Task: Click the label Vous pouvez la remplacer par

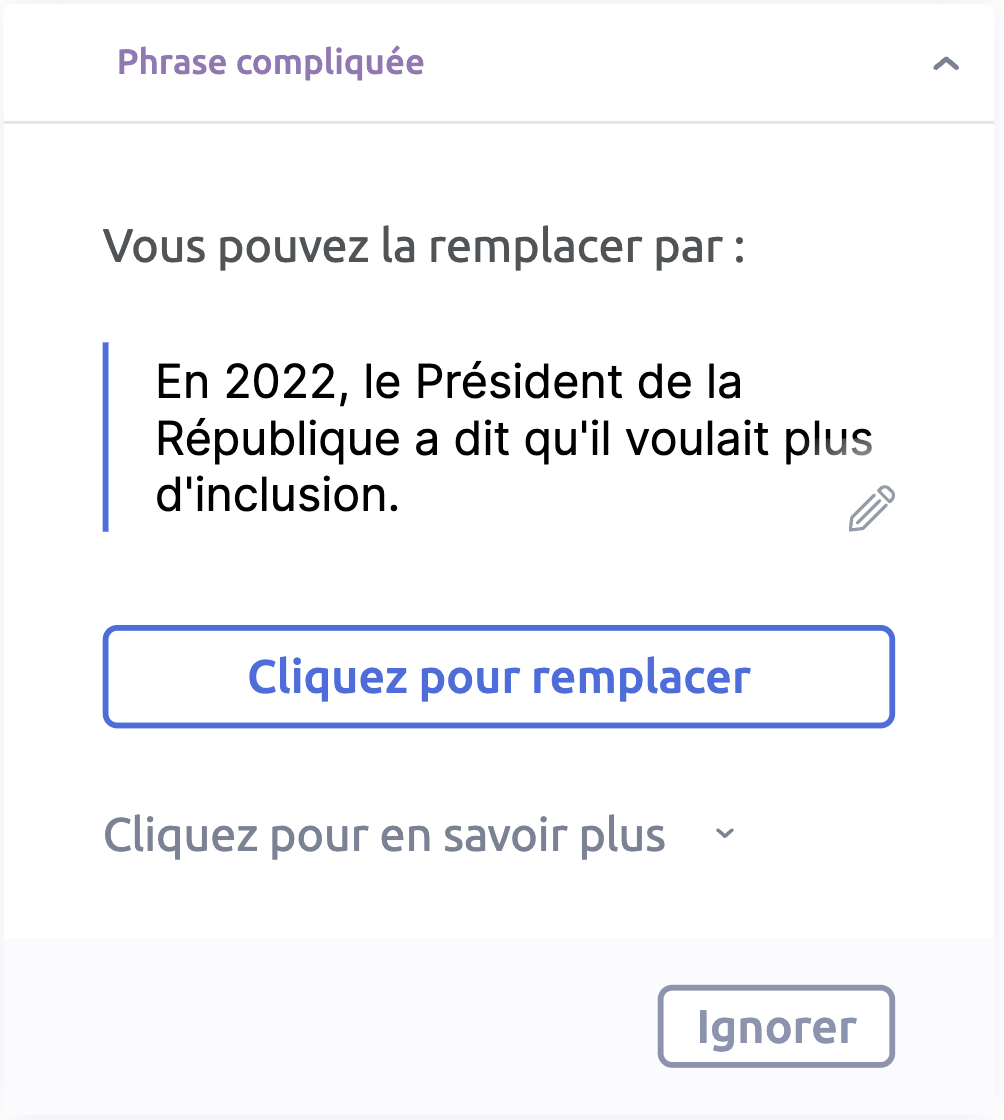Action: pyautogui.click(x=424, y=246)
